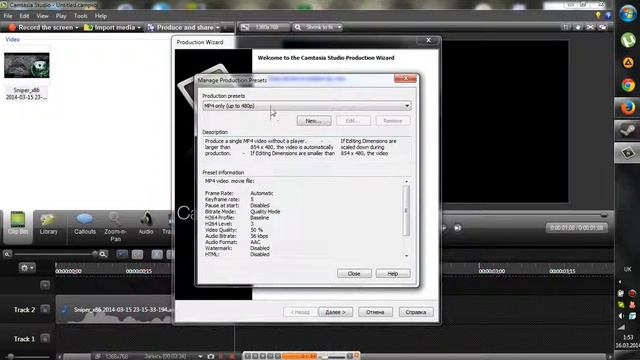Open the Edit menu
This screenshot has width=640, height=360.
click(24, 16)
